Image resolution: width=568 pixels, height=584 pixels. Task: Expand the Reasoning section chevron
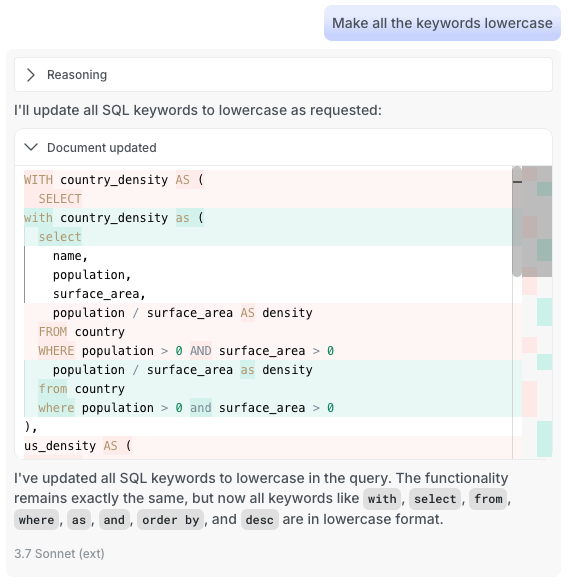tap(31, 75)
